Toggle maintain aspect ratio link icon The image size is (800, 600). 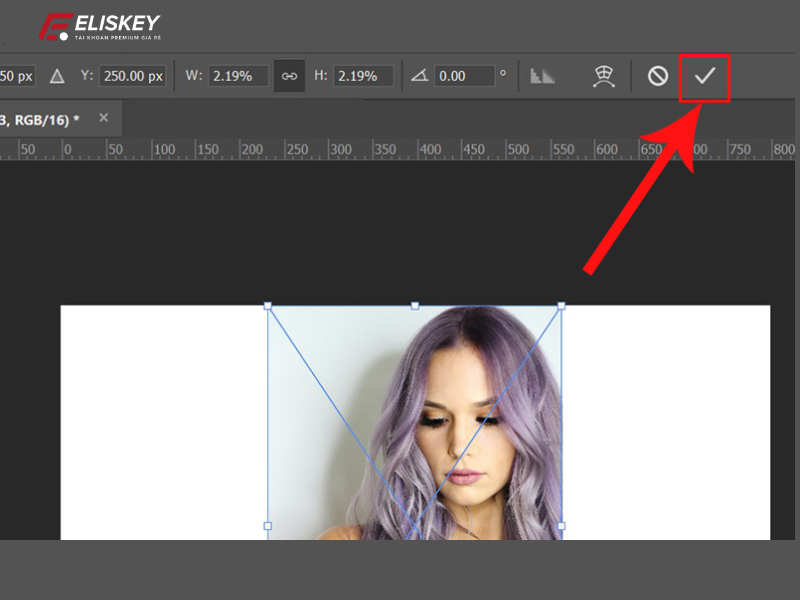[x=289, y=76]
